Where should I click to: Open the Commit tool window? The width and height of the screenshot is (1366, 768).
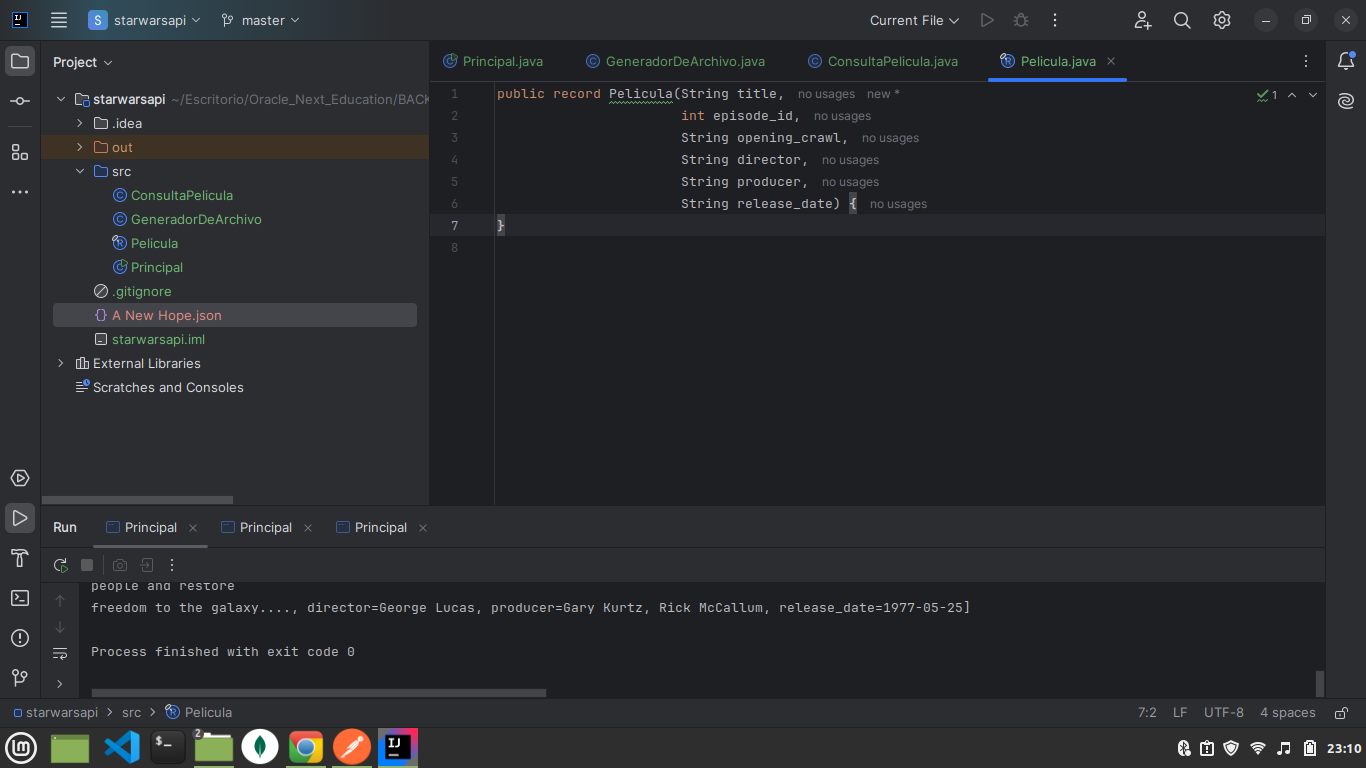[x=20, y=102]
